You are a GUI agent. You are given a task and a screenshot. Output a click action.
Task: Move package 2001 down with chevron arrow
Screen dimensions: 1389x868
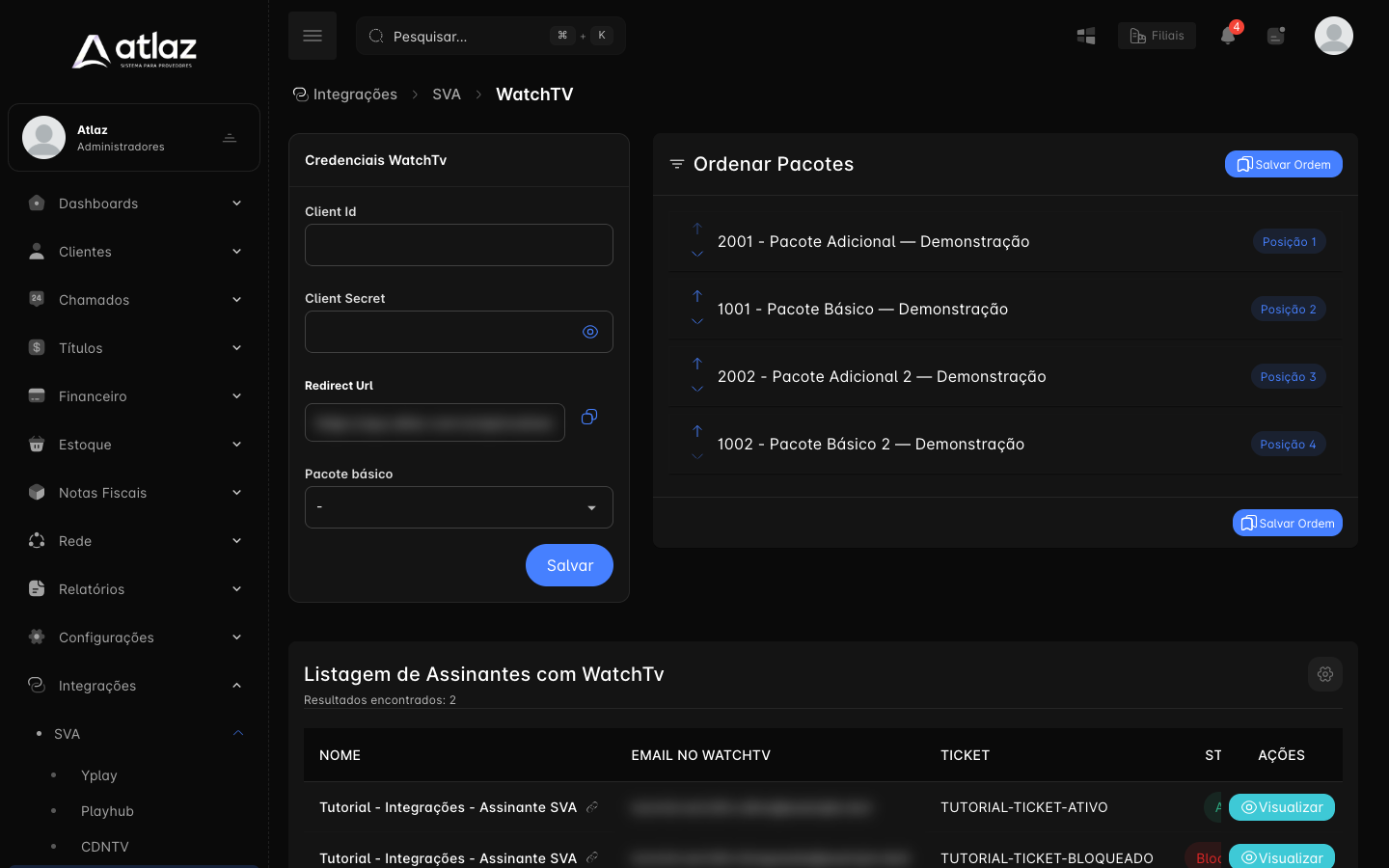tap(697, 255)
